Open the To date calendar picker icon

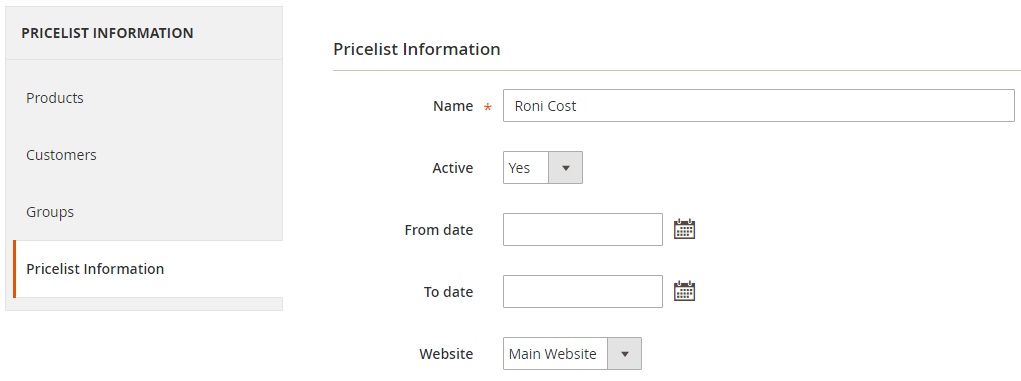coord(684,291)
